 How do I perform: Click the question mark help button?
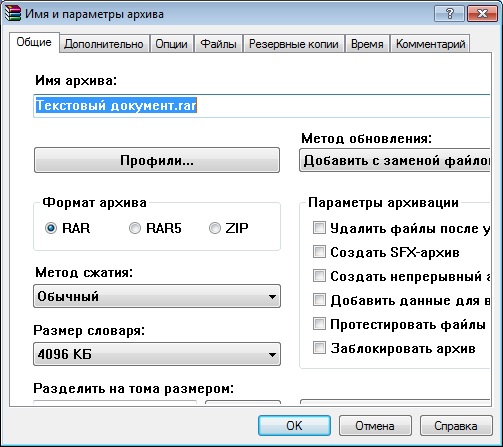[449, 14]
